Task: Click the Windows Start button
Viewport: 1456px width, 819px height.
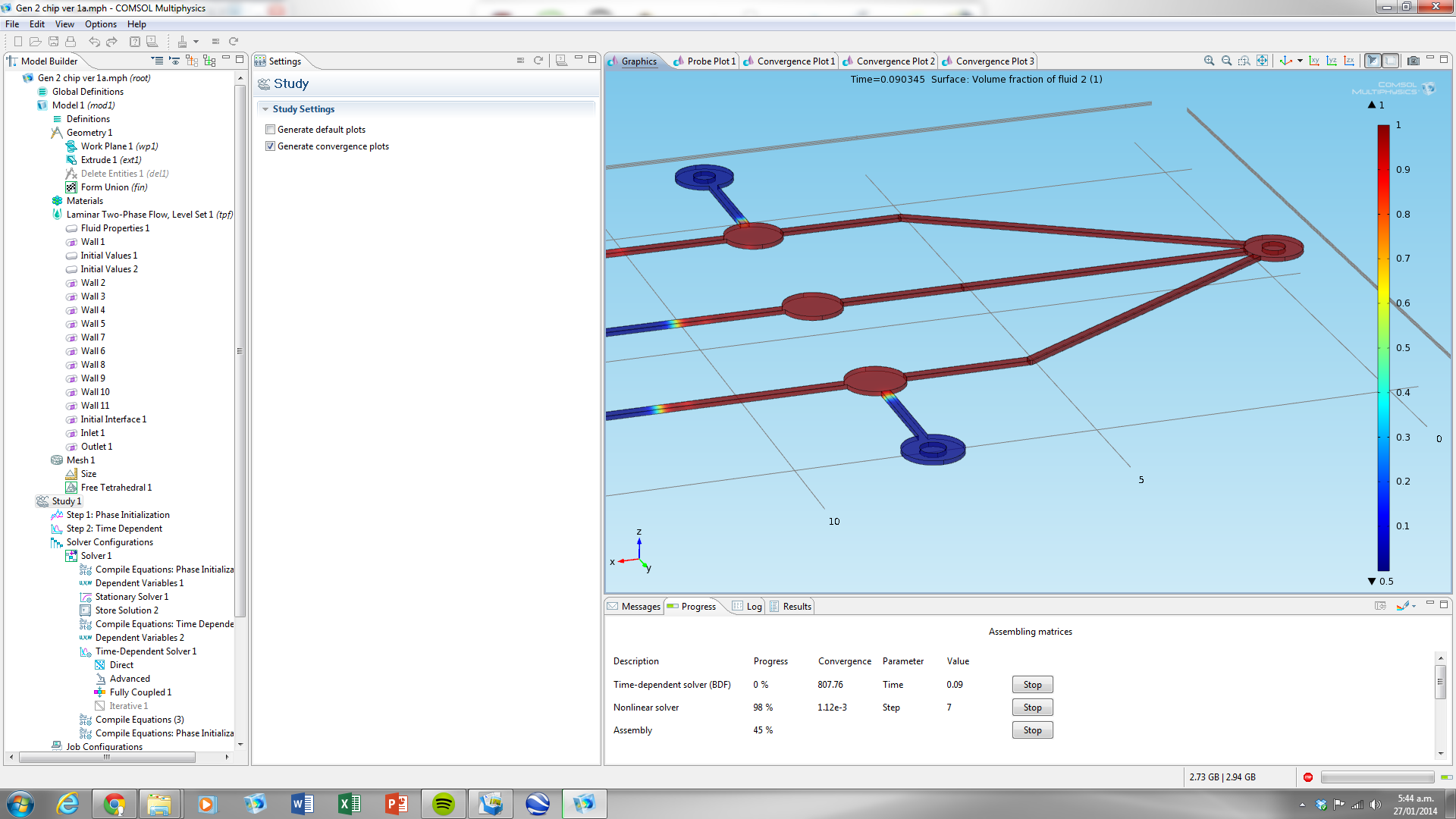Action: [20, 804]
